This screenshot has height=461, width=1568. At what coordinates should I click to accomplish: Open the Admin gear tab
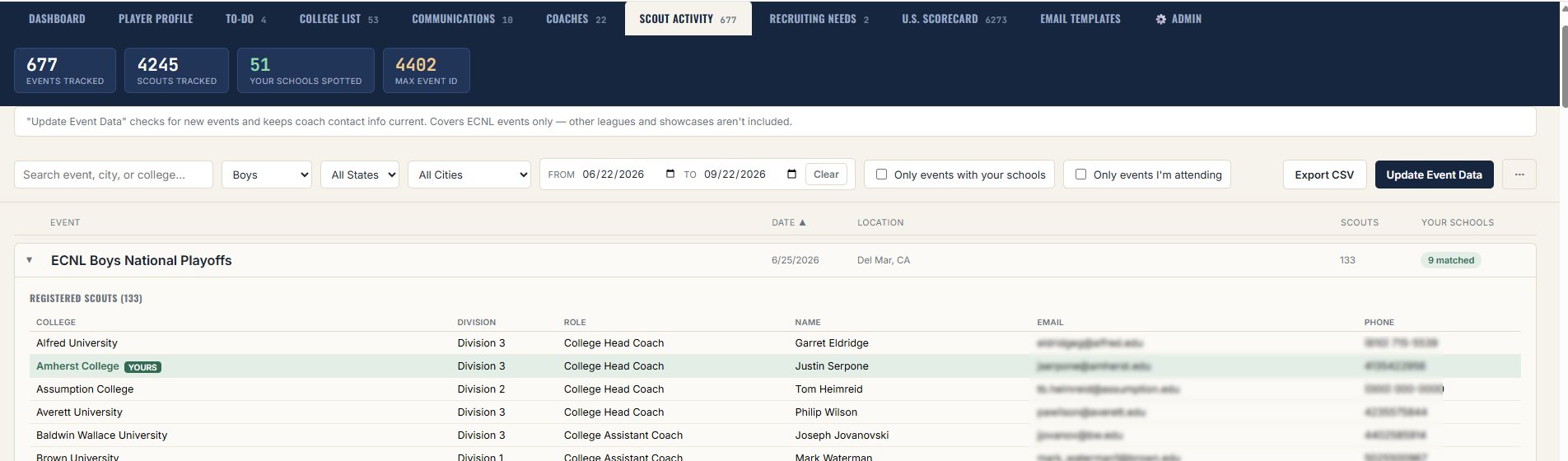pyautogui.click(x=1178, y=19)
